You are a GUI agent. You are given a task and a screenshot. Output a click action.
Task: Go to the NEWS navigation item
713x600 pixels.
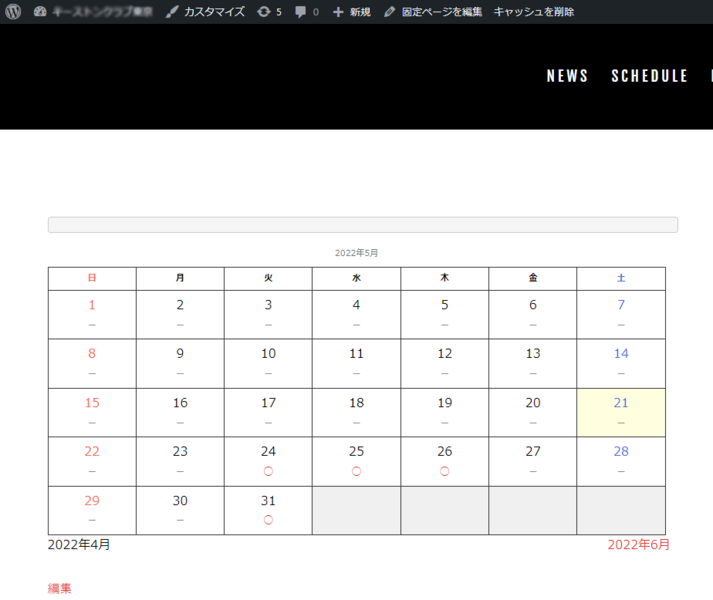pos(567,76)
